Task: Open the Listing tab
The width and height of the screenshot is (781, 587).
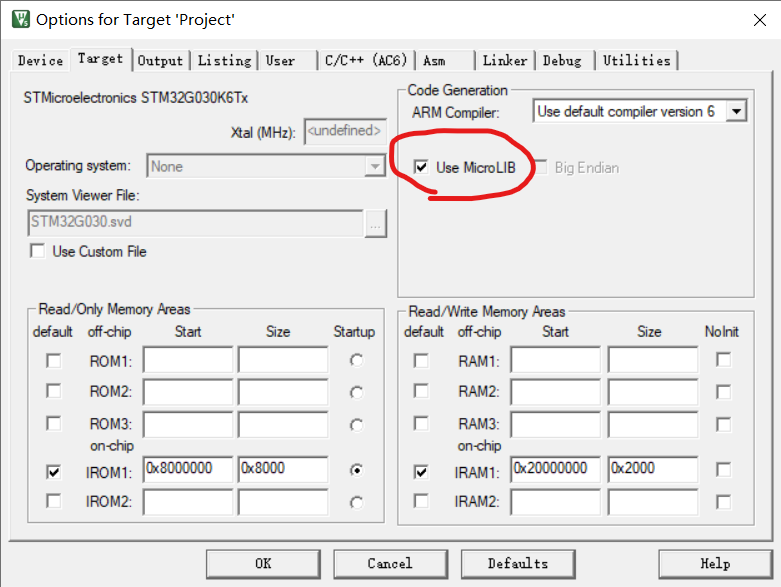Action: (225, 61)
